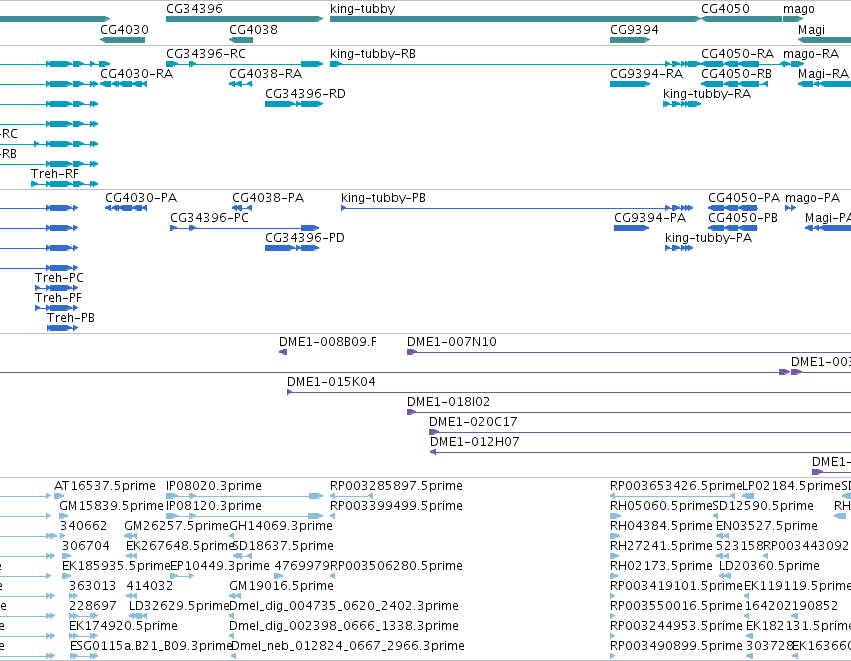Image resolution: width=851 pixels, height=661 pixels.
Task: Click the DME1-012H07 clone label
Action: 475,442
